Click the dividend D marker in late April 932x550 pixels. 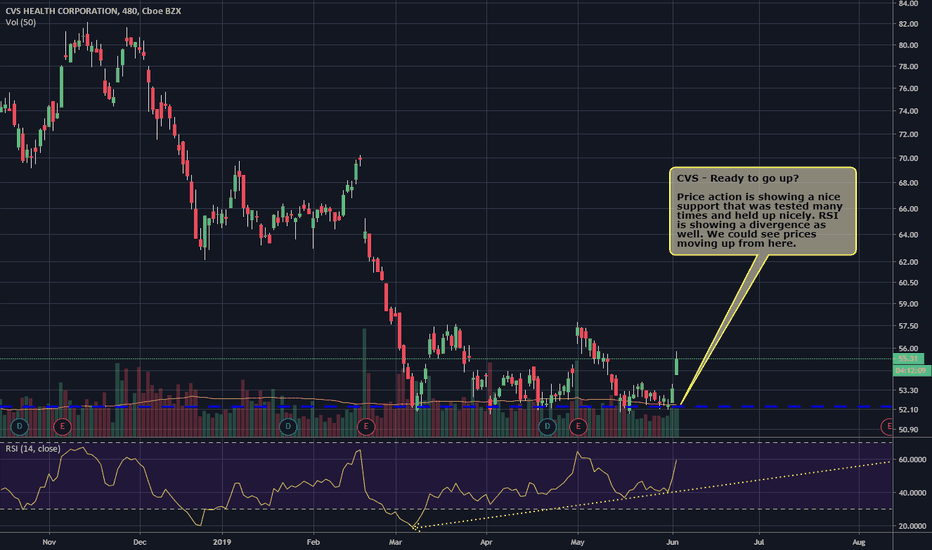coord(547,426)
